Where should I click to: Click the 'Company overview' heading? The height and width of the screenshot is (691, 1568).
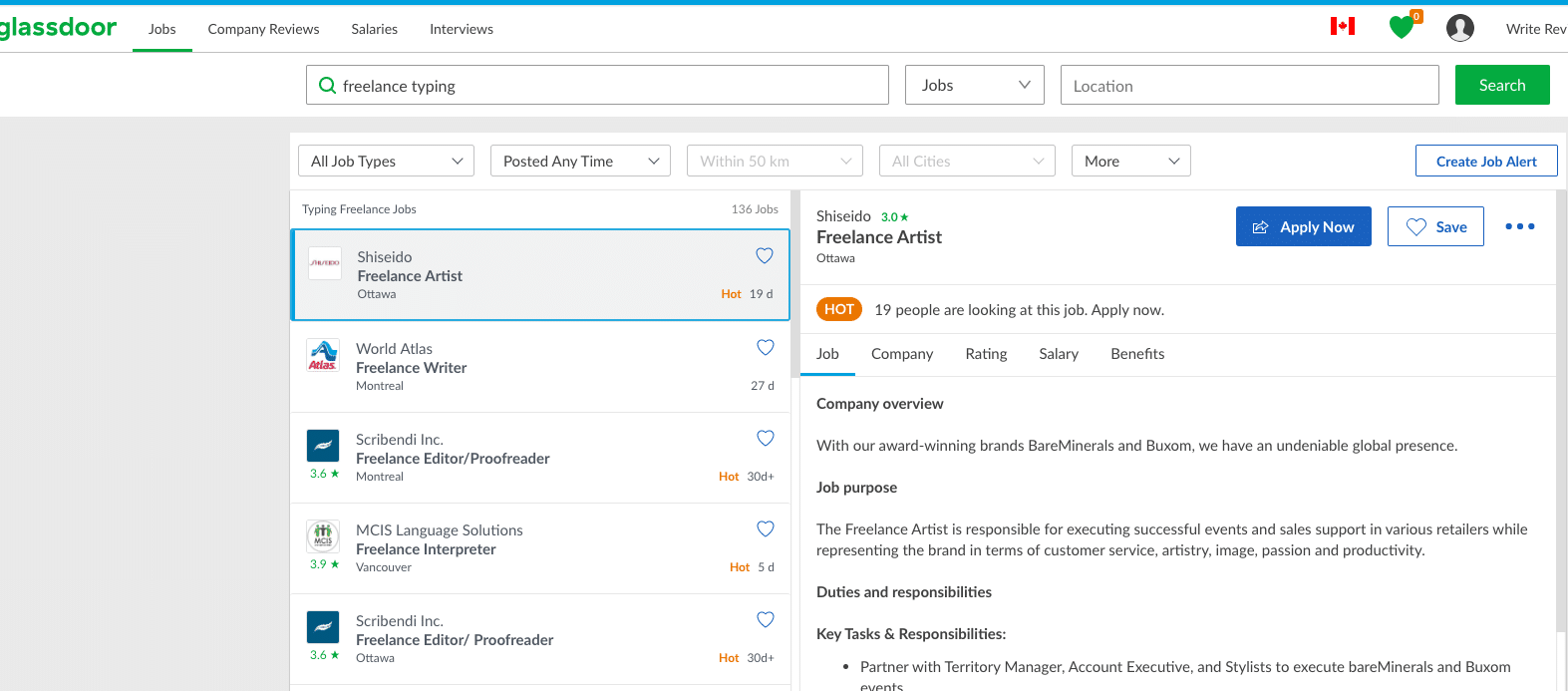(x=879, y=404)
